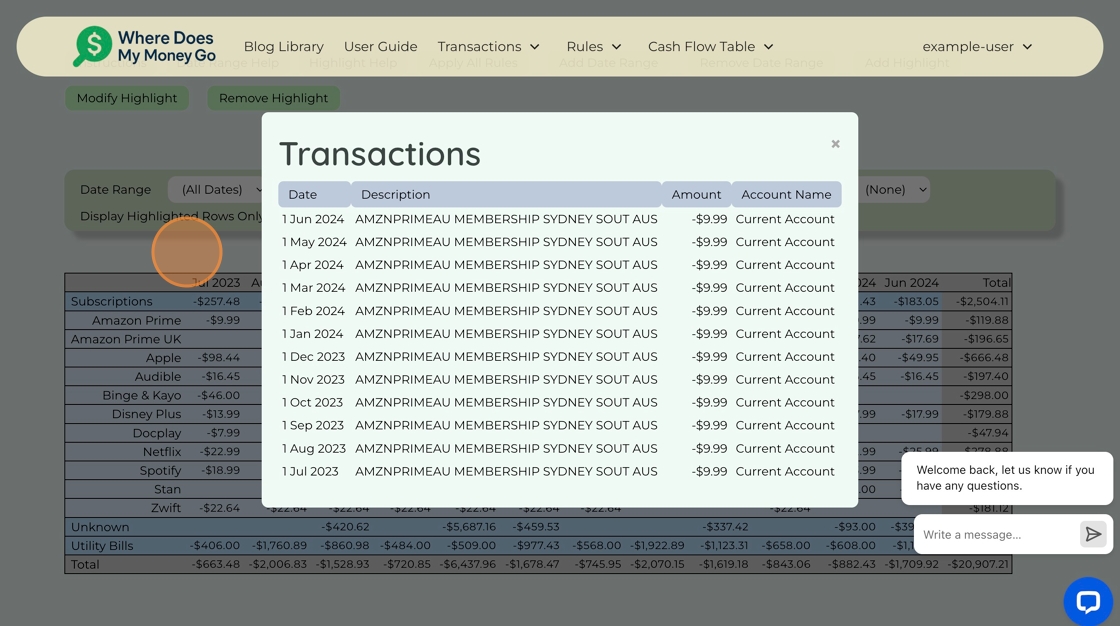Image resolution: width=1120 pixels, height=626 pixels.
Task: Expand the Rules nav menu
Action: pos(594,46)
